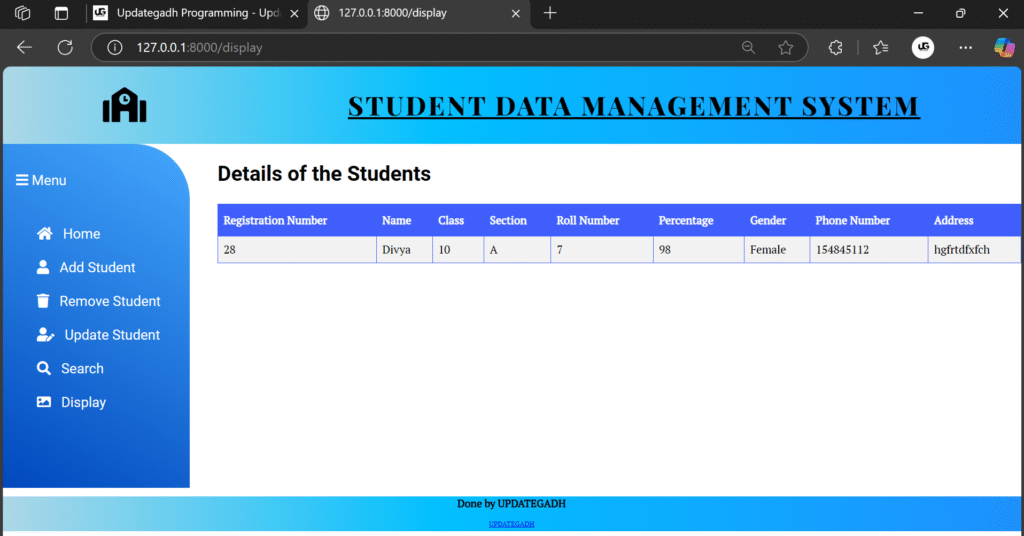Click the Menu label in sidebar
This screenshot has width=1024, height=536.
[49, 180]
